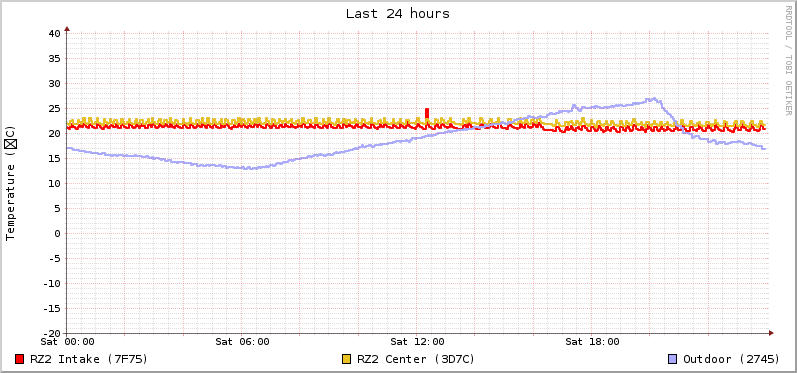The width and height of the screenshot is (797, 373).
Task: Click the Temperature y-axis title
Action: point(11,183)
